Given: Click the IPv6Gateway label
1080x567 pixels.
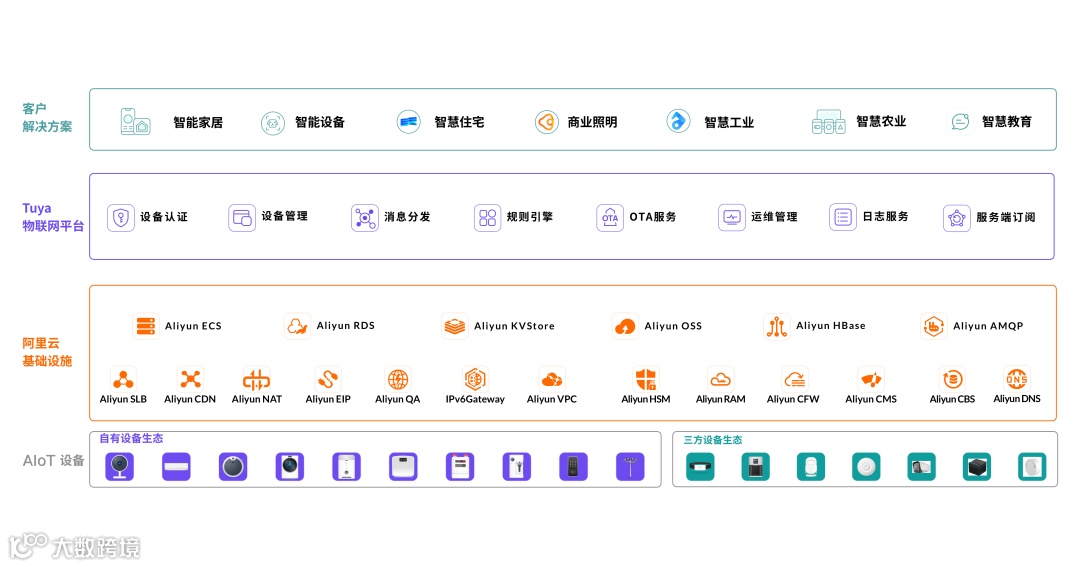Looking at the screenshot, I should (x=475, y=399).
